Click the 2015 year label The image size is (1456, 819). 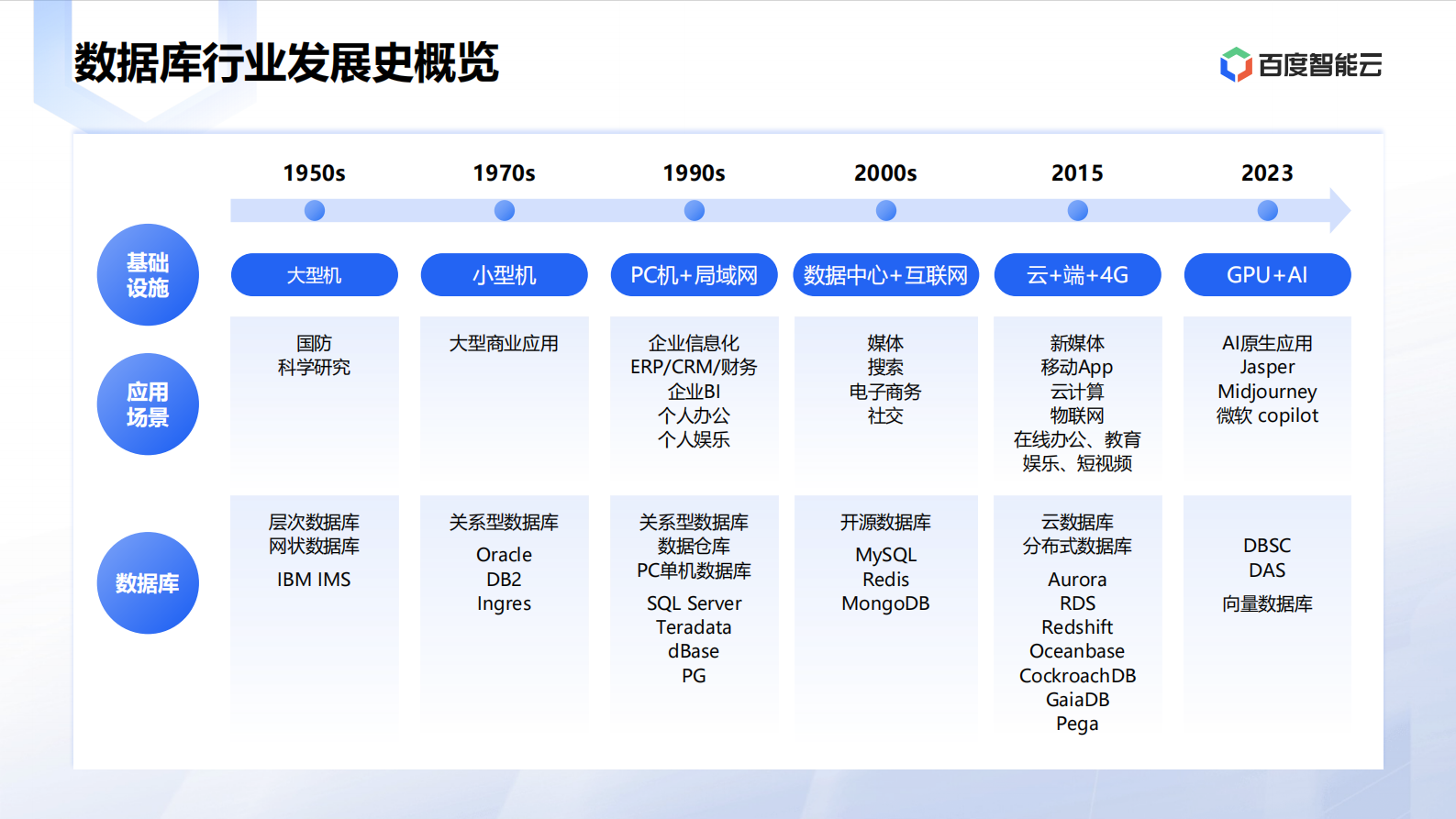point(1078,173)
